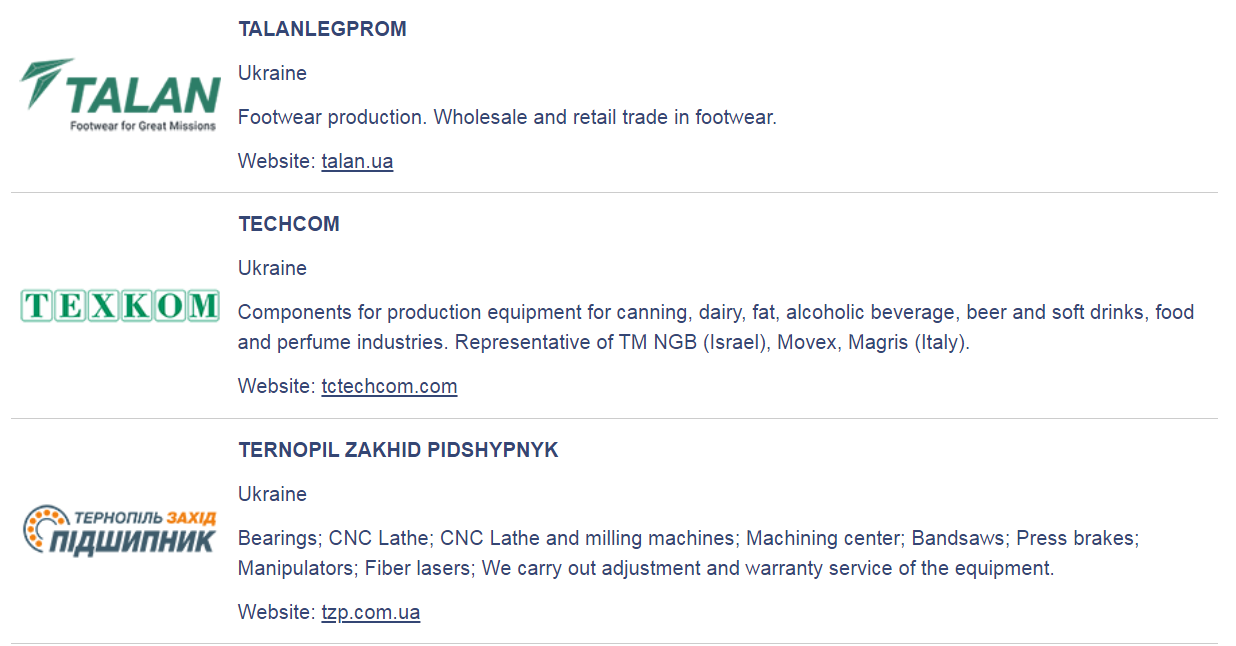Open the tctechcom.com website link
Image resolution: width=1236 pixels, height=646 pixels.
click(389, 386)
